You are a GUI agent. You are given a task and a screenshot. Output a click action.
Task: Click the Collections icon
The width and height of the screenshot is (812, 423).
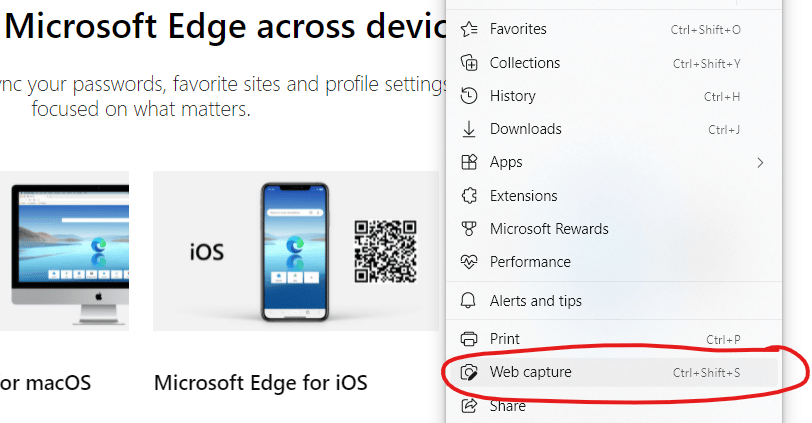pyautogui.click(x=469, y=63)
